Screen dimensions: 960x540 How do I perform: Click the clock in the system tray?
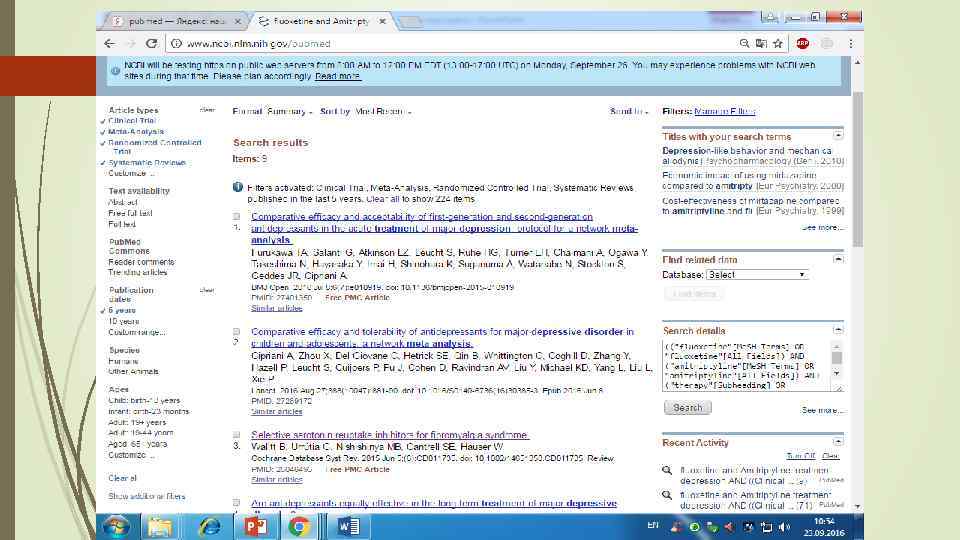point(824,527)
